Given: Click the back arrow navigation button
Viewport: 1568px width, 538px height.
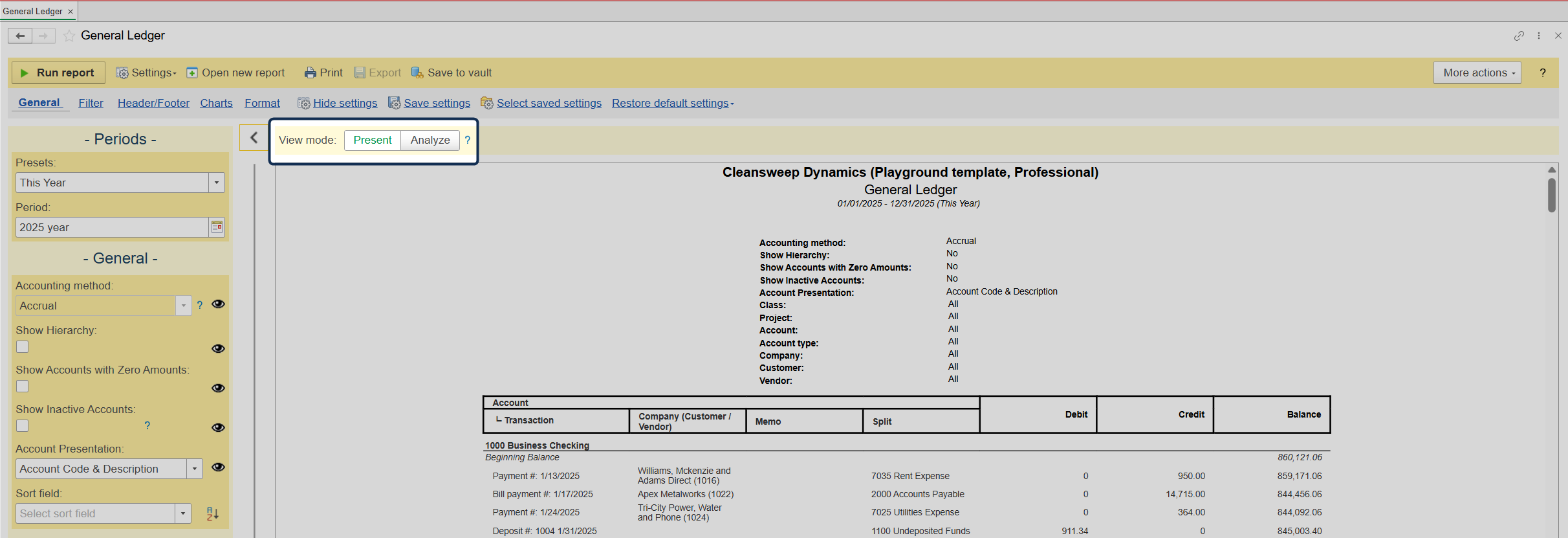Looking at the screenshot, I should click(x=20, y=36).
